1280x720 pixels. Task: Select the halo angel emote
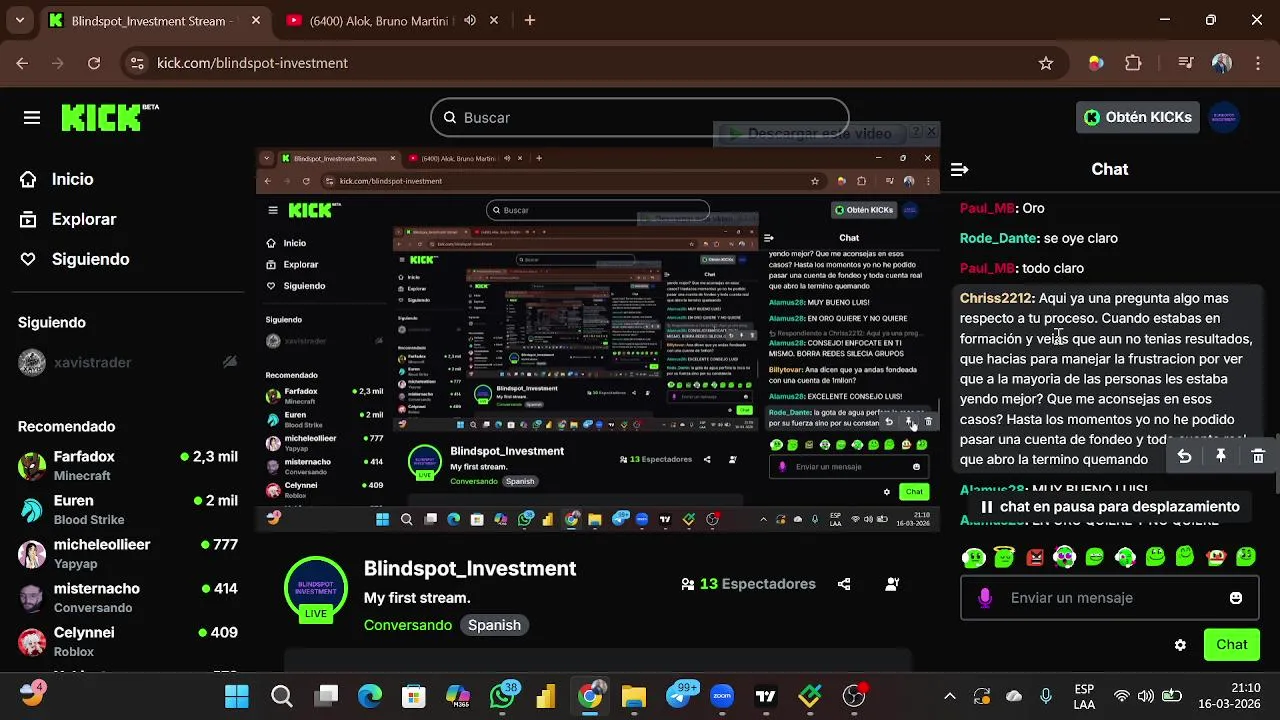[x=1004, y=557]
